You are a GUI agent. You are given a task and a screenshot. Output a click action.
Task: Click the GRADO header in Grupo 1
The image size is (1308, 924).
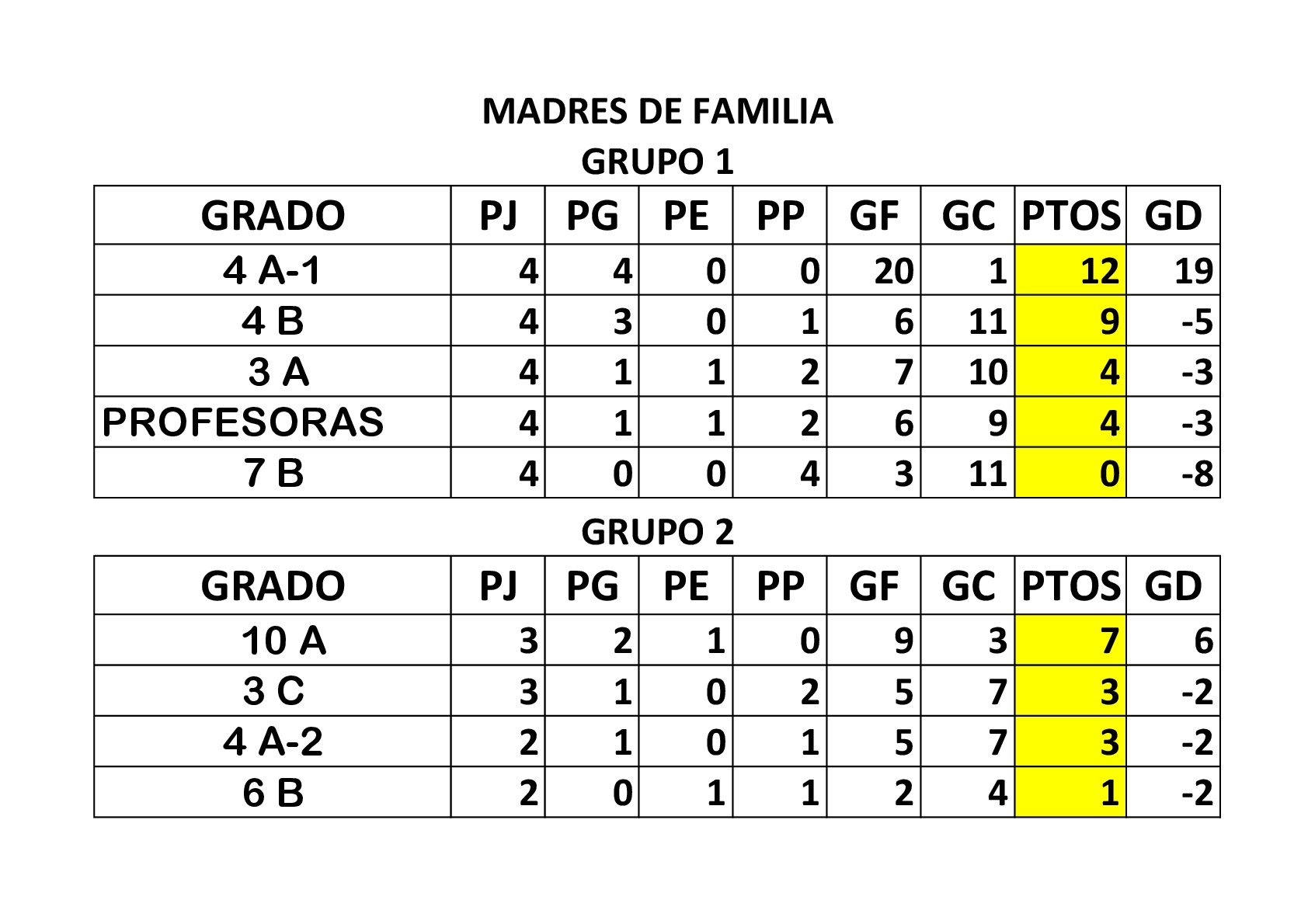coord(273,215)
